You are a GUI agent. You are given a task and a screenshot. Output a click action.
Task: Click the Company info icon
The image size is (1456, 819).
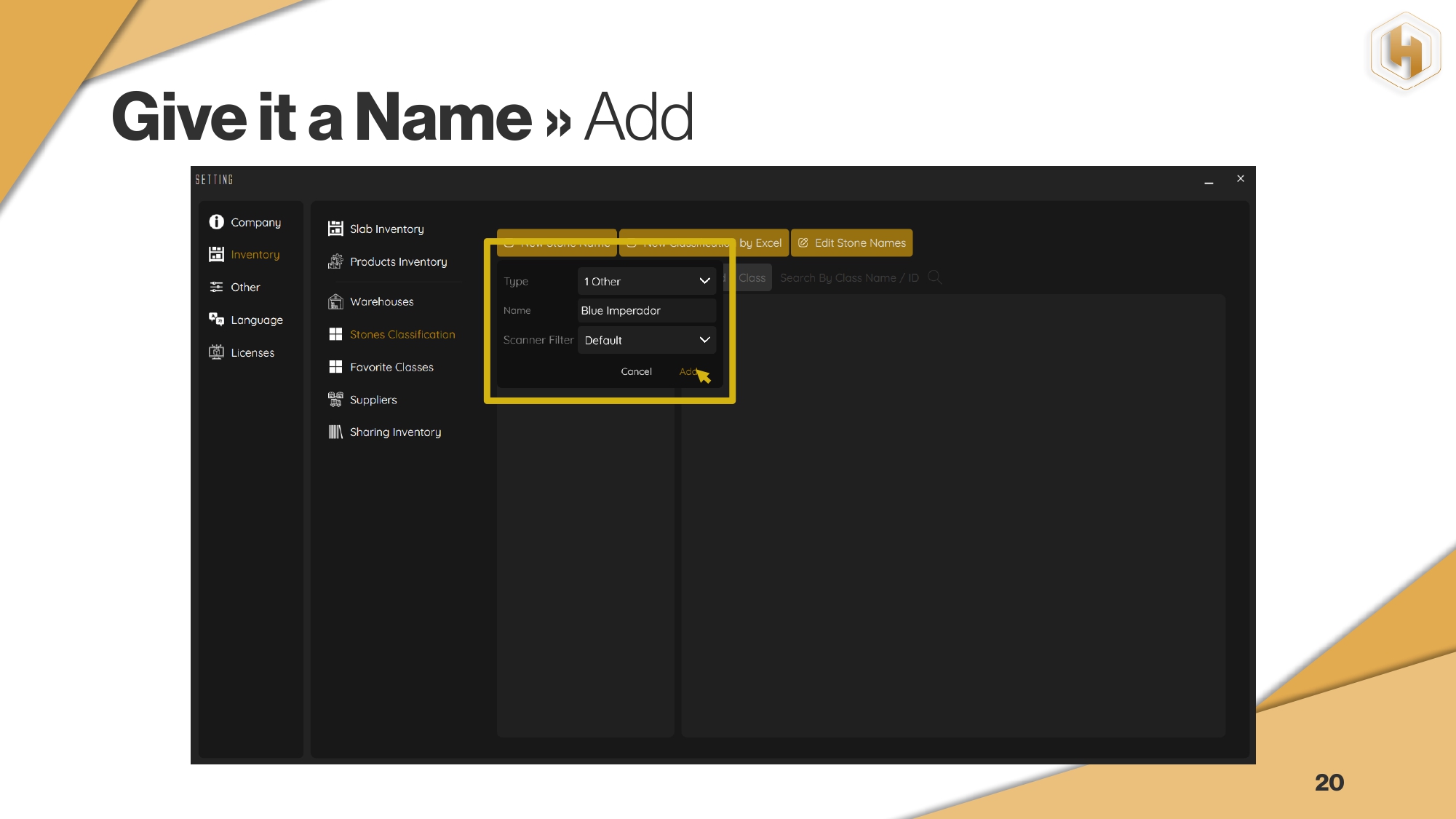pos(216,222)
